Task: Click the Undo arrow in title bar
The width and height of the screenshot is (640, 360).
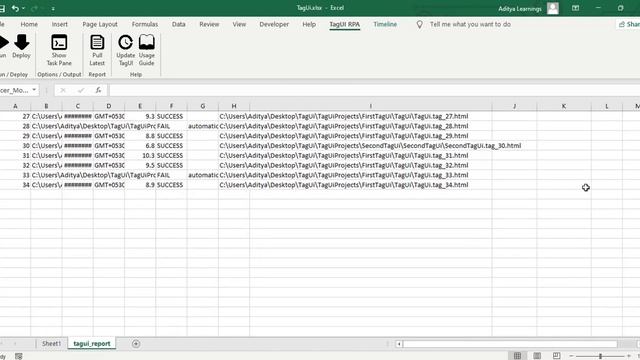Action: pos(16,8)
